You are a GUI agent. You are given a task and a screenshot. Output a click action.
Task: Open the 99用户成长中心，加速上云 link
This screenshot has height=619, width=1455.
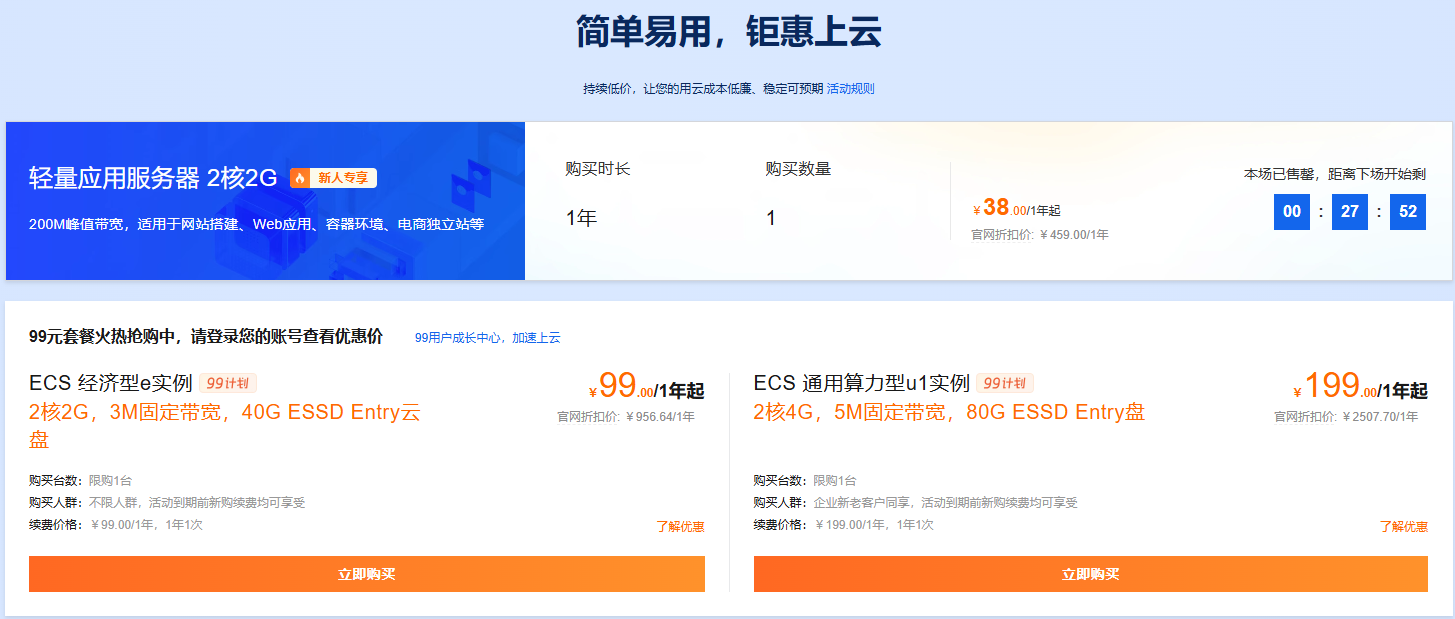pyautogui.click(x=488, y=338)
